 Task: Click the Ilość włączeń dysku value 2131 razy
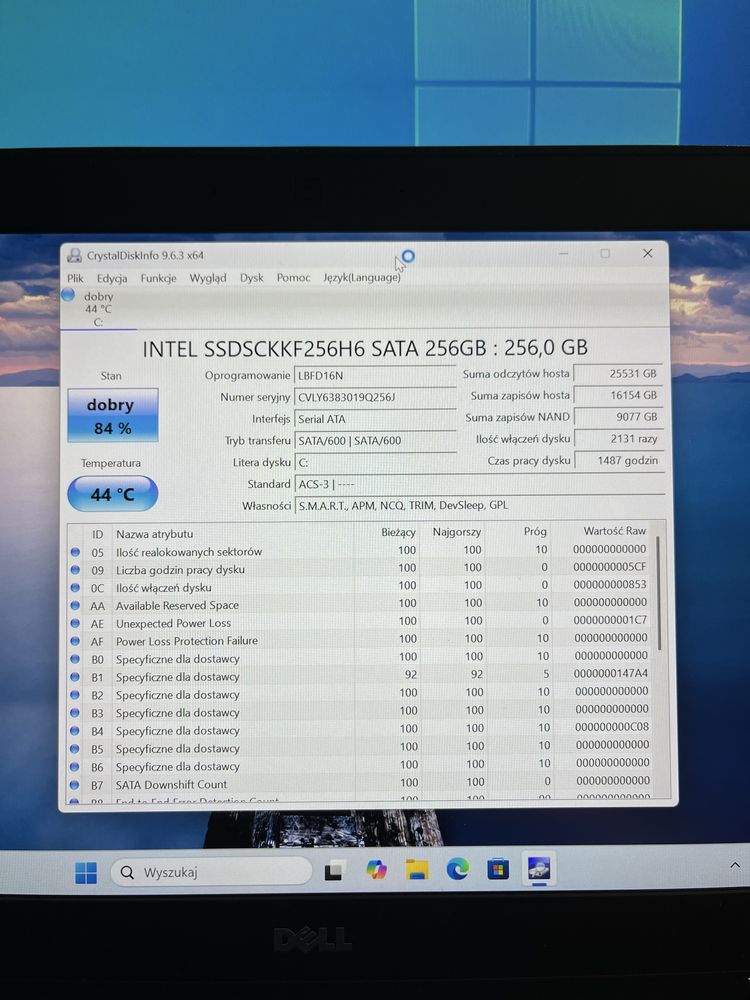click(x=618, y=439)
